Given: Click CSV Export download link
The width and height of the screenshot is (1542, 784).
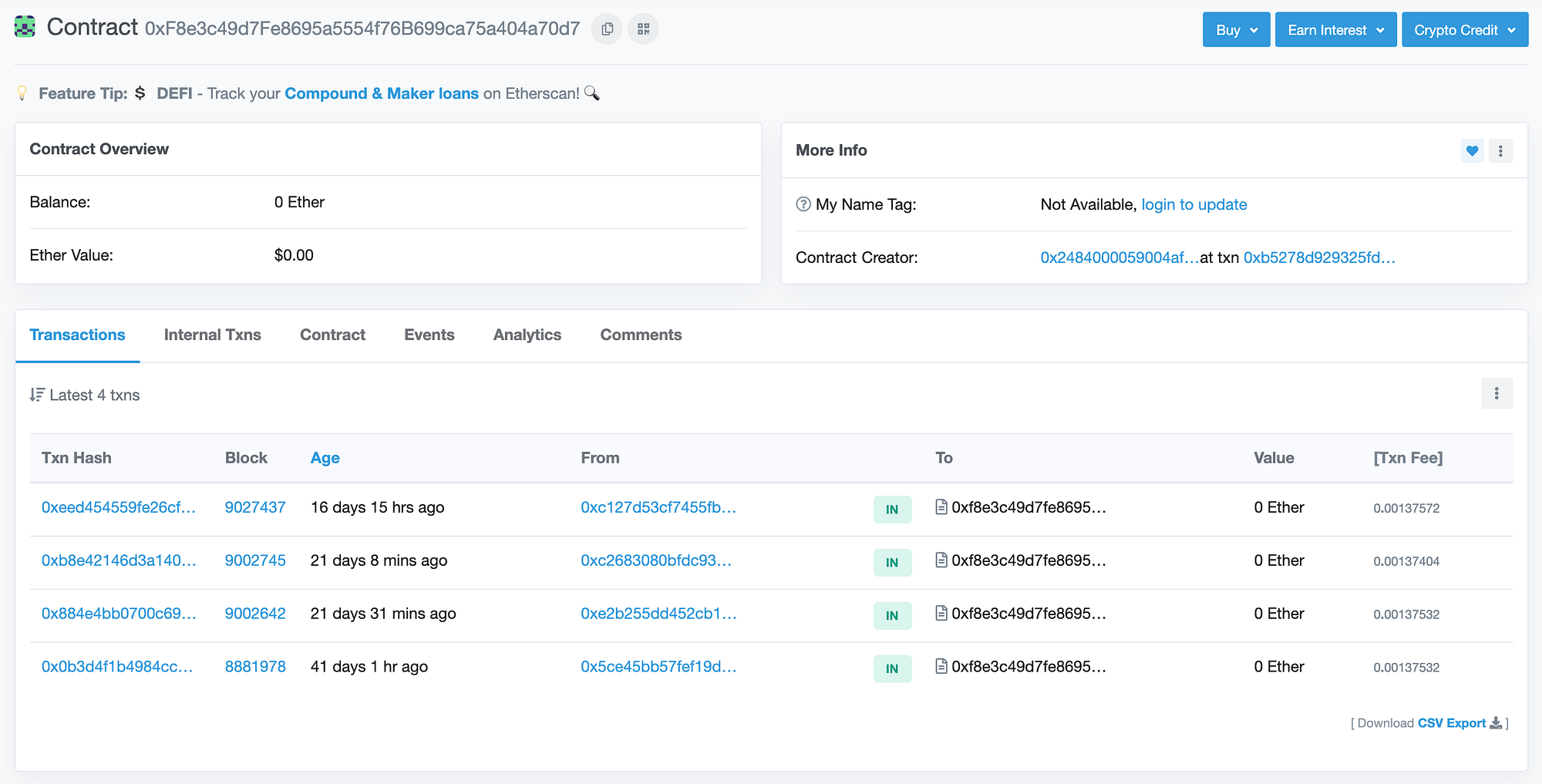Looking at the screenshot, I should tap(1452, 723).
